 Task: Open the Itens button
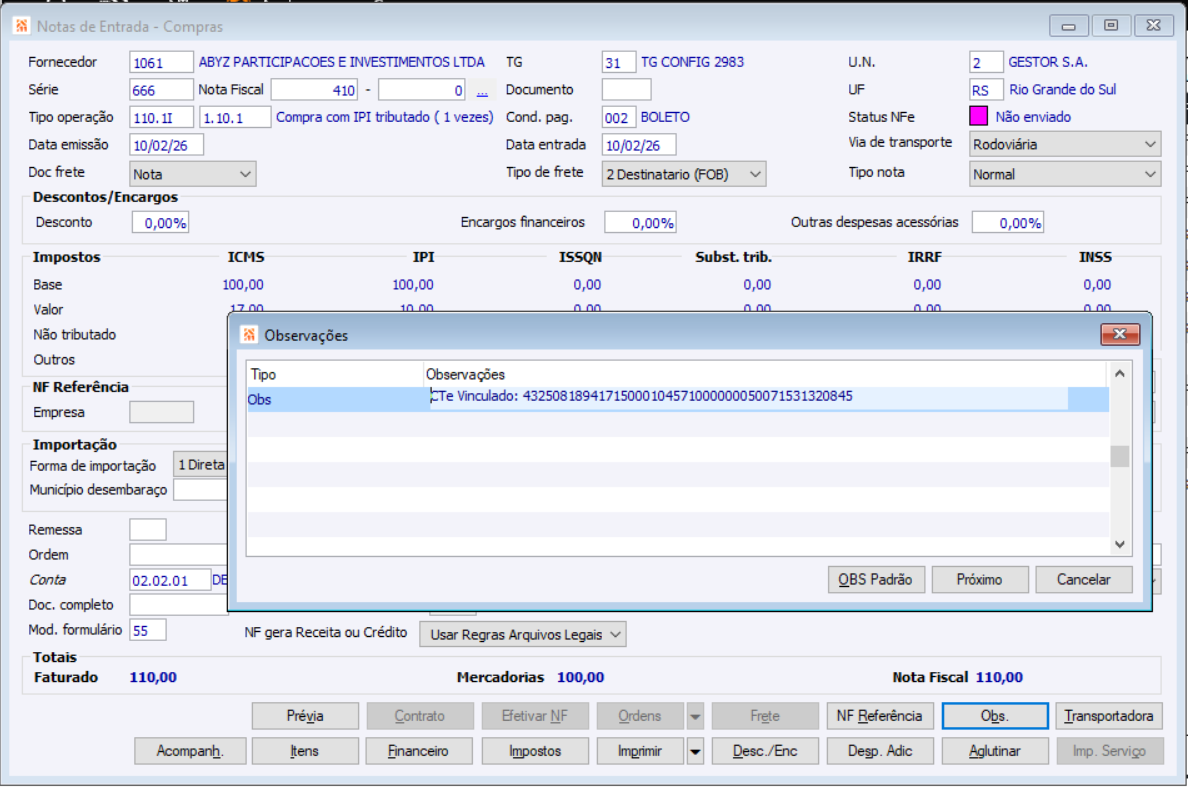point(305,752)
